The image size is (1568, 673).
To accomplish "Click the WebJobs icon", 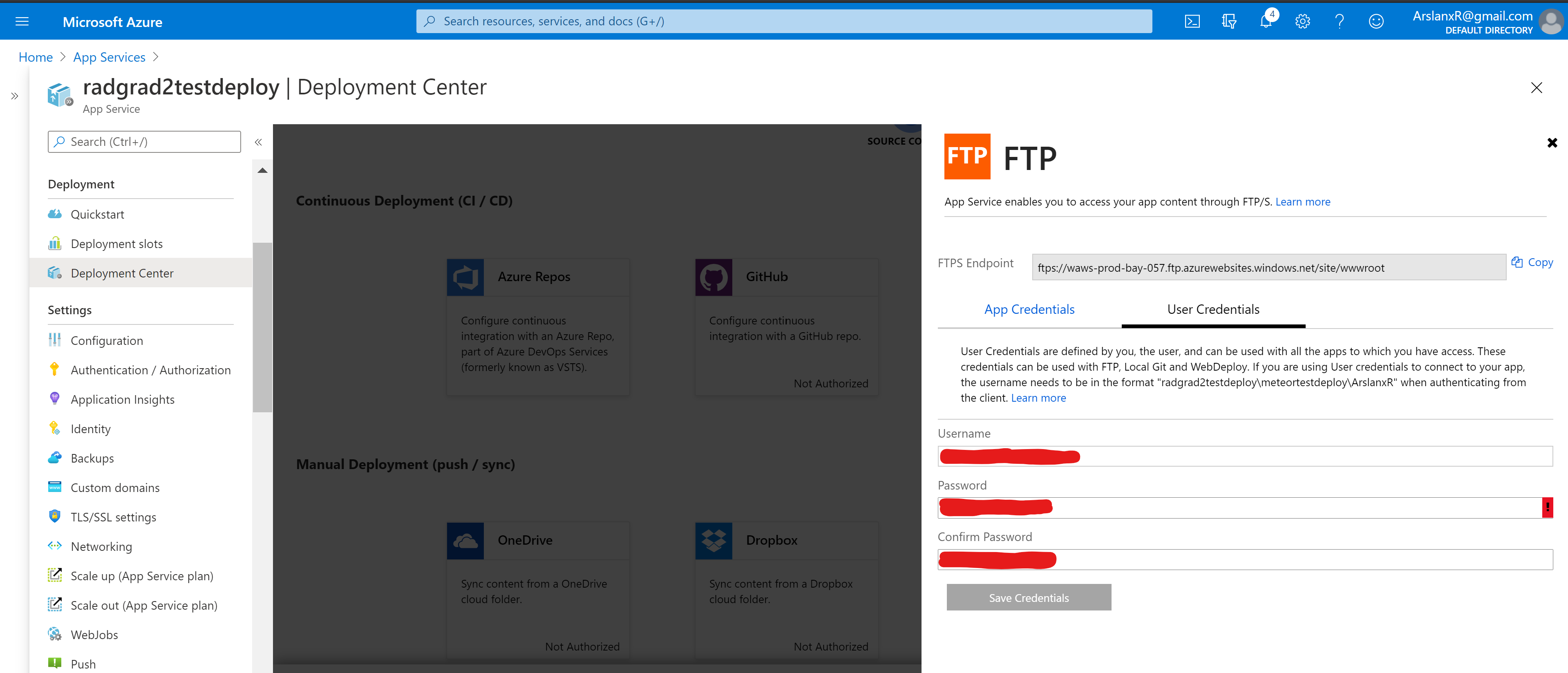I will point(55,634).
